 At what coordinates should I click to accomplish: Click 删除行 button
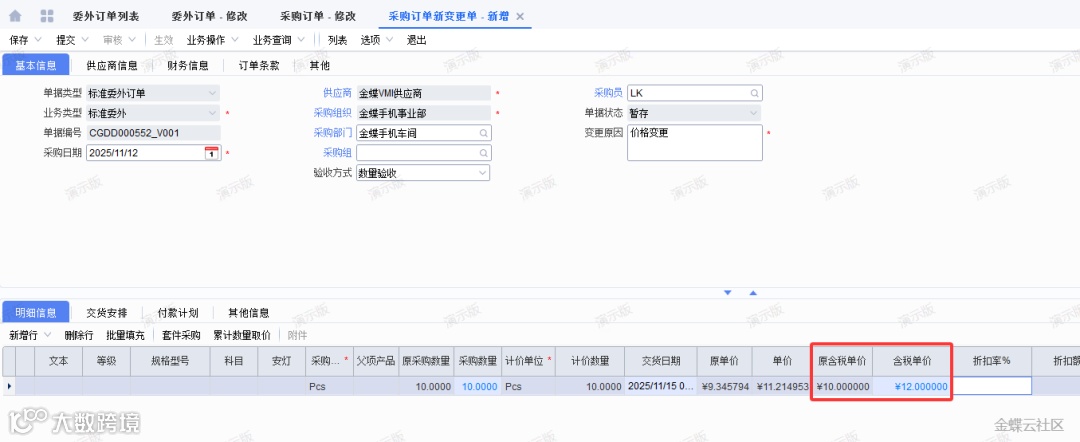point(79,335)
